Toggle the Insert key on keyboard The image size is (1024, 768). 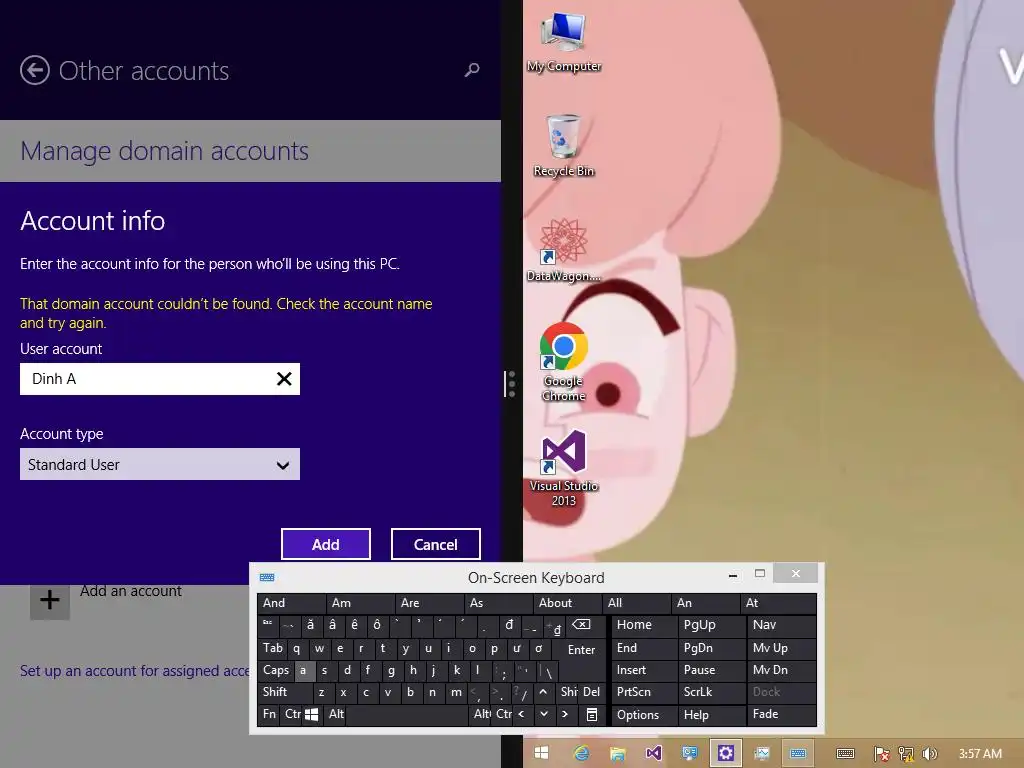pos(645,670)
